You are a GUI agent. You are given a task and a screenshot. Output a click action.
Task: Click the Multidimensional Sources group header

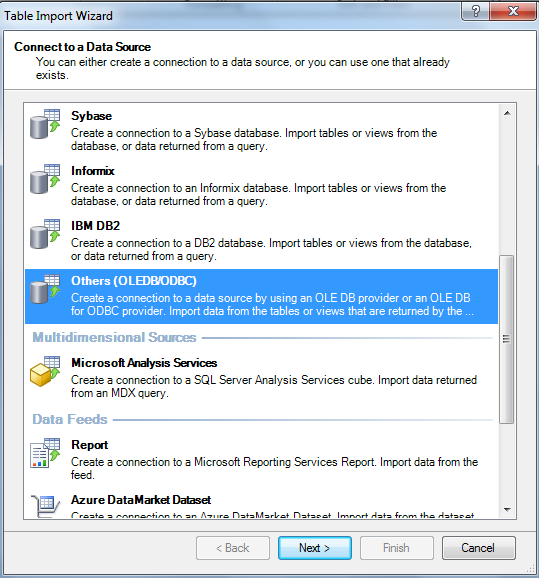(114, 337)
